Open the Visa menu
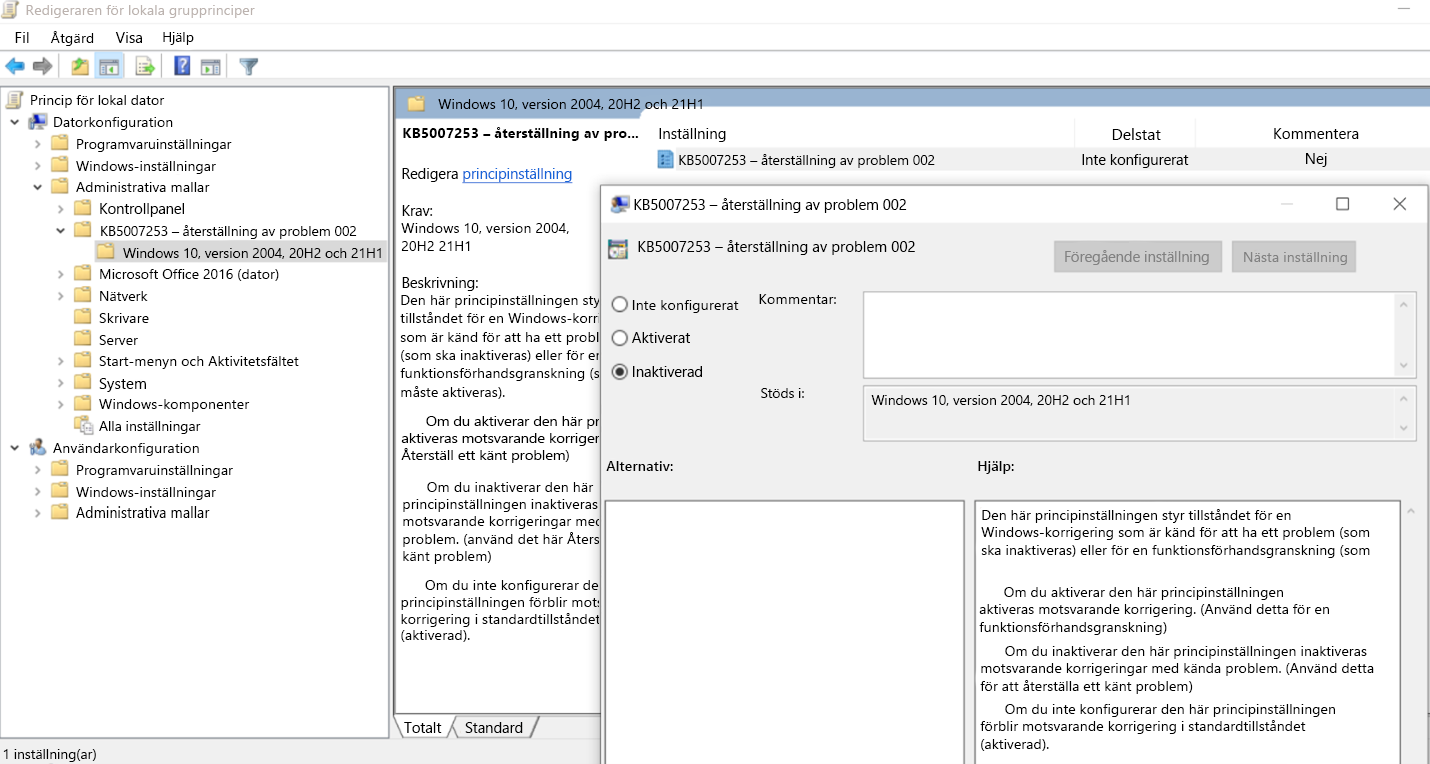The width and height of the screenshot is (1430, 764). click(129, 37)
